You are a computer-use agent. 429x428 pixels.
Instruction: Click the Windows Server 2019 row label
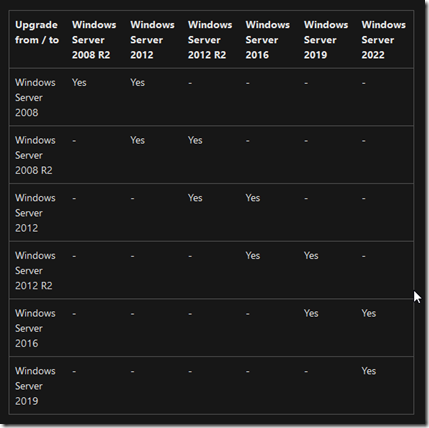(x=35, y=386)
